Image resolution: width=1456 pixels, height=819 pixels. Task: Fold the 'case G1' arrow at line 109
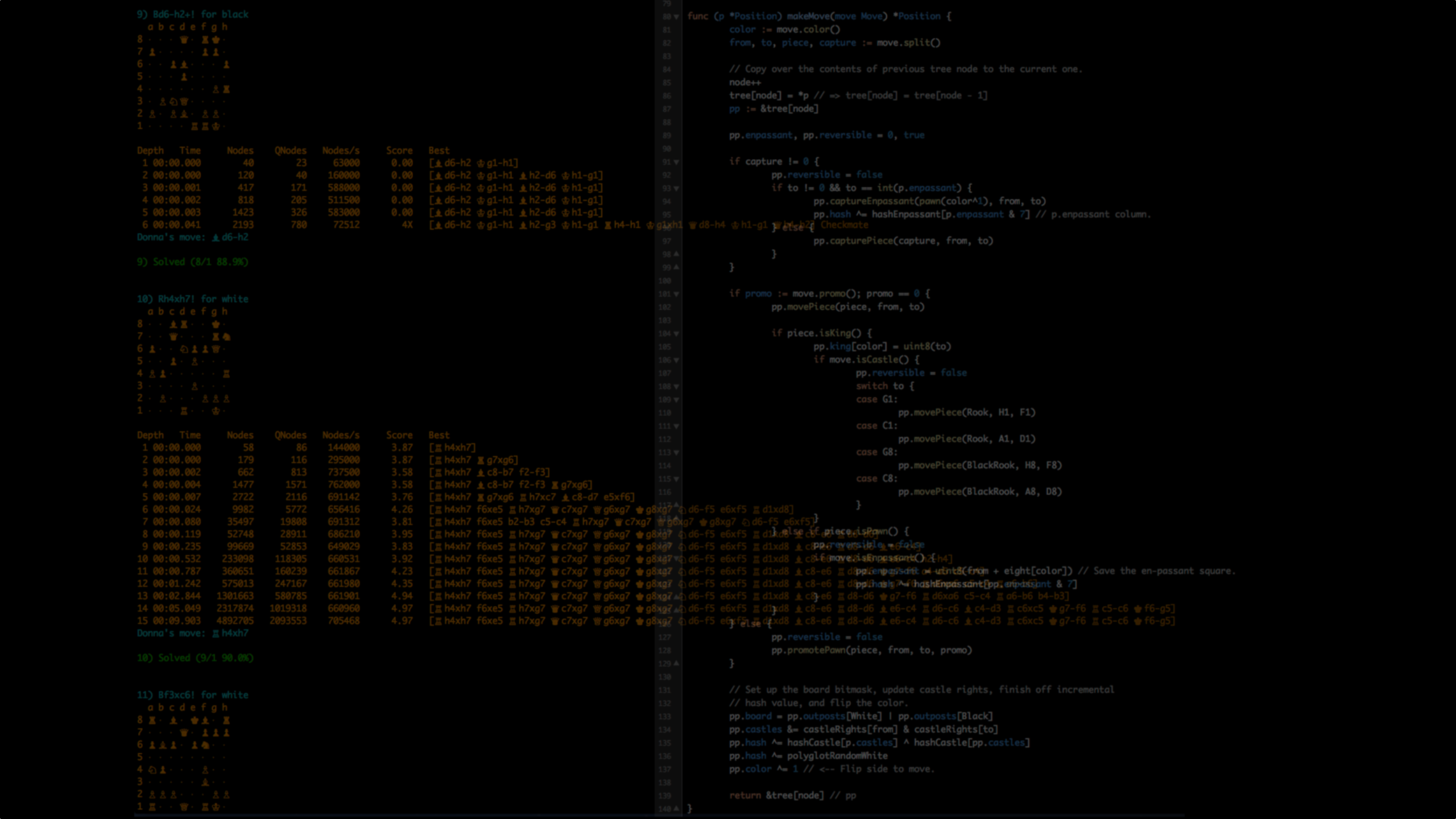(676, 400)
